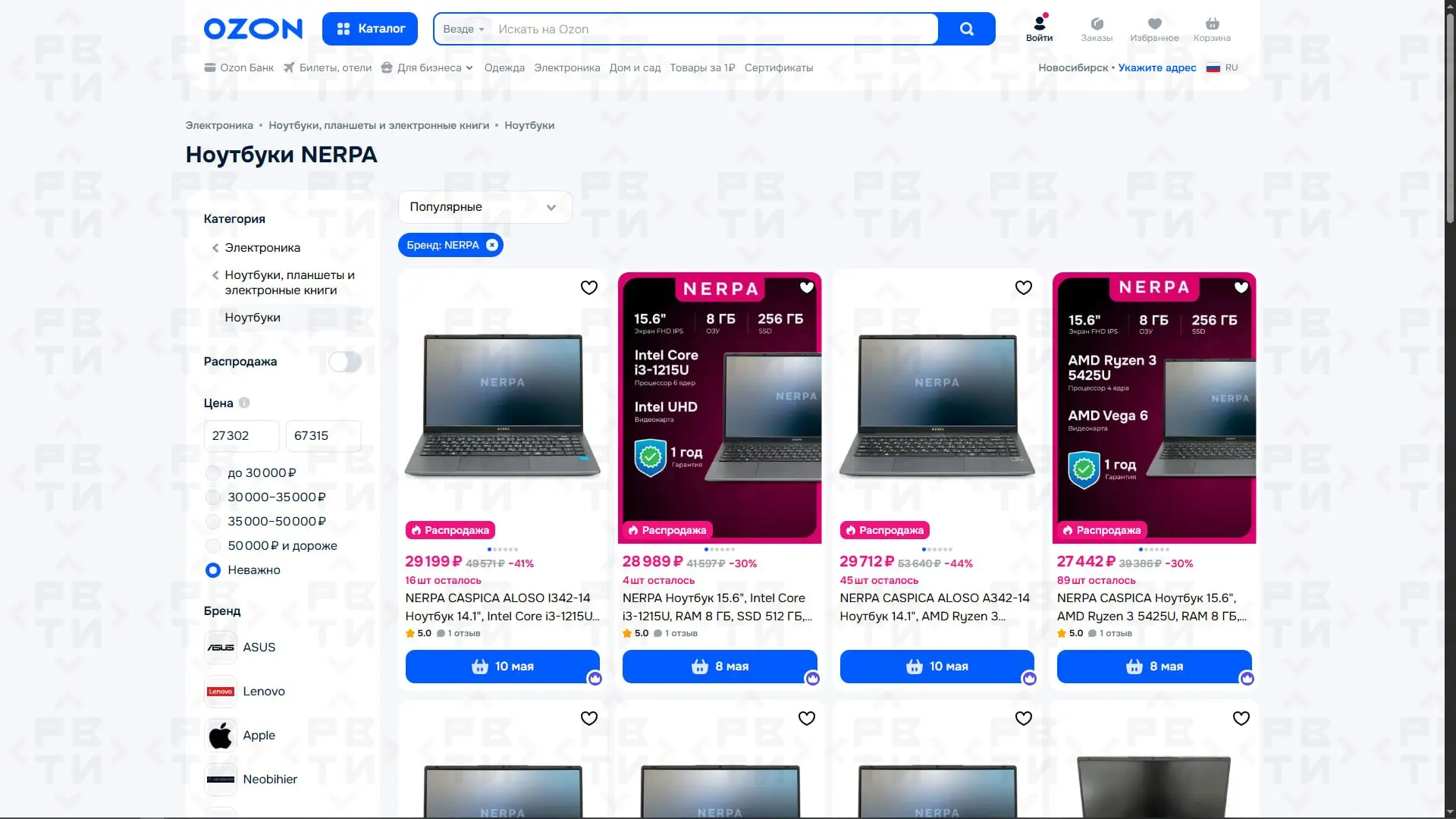Click the badge icon on the 29 712 ₽ laptop
1456x819 pixels.
pyautogui.click(x=1030, y=679)
